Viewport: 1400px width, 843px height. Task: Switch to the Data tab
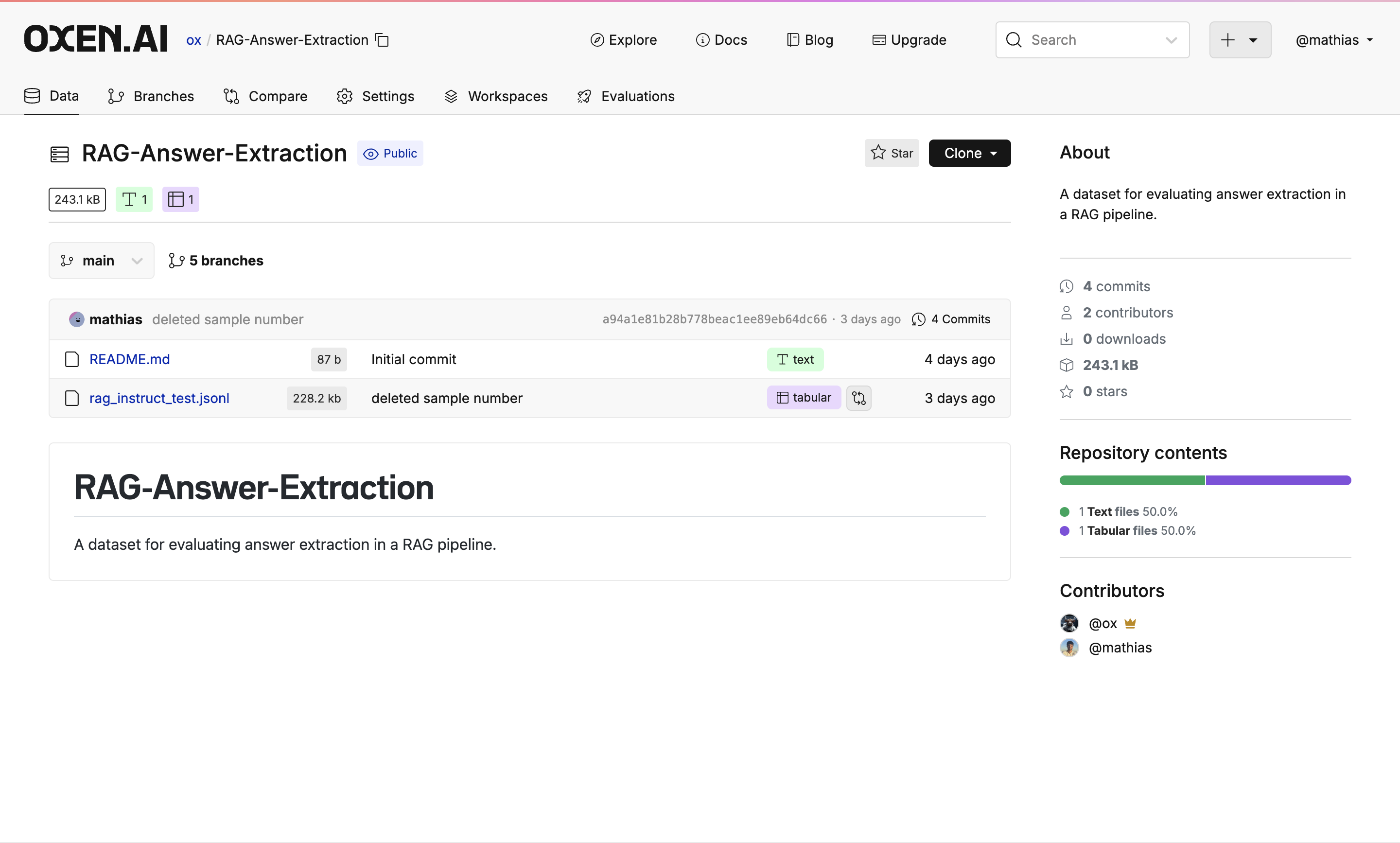[x=51, y=96]
